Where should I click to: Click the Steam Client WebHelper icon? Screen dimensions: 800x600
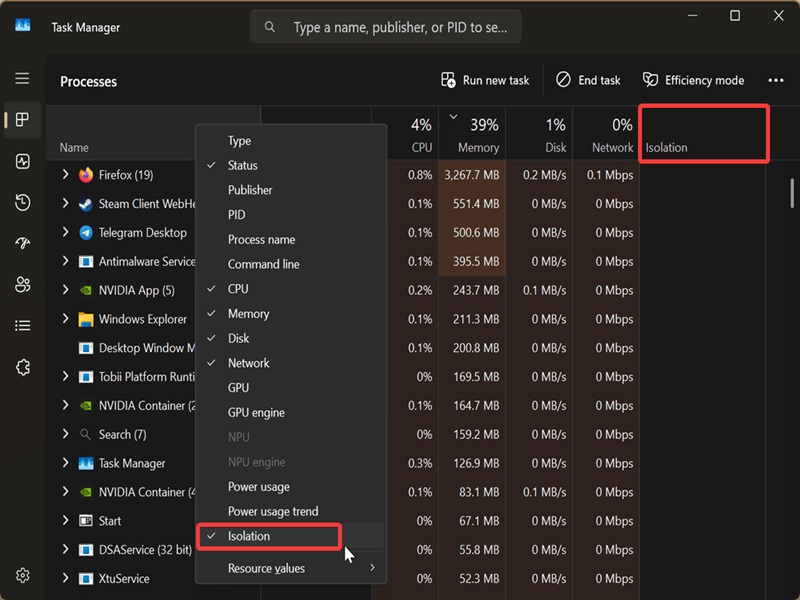pos(86,204)
